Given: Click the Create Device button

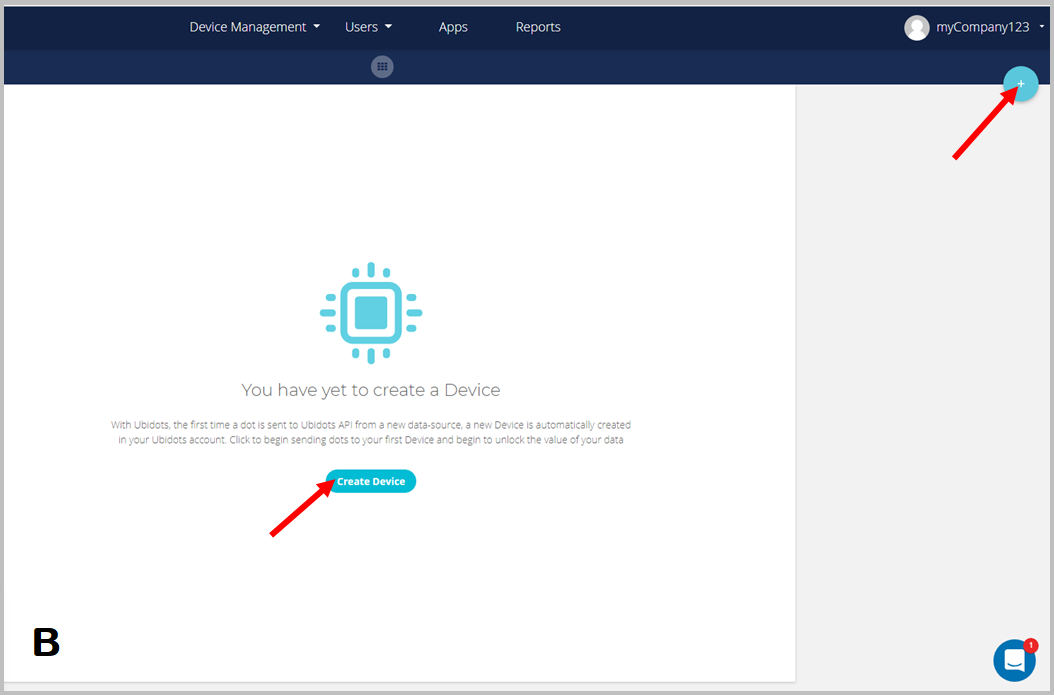Looking at the screenshot, I should tap(371, 481).
